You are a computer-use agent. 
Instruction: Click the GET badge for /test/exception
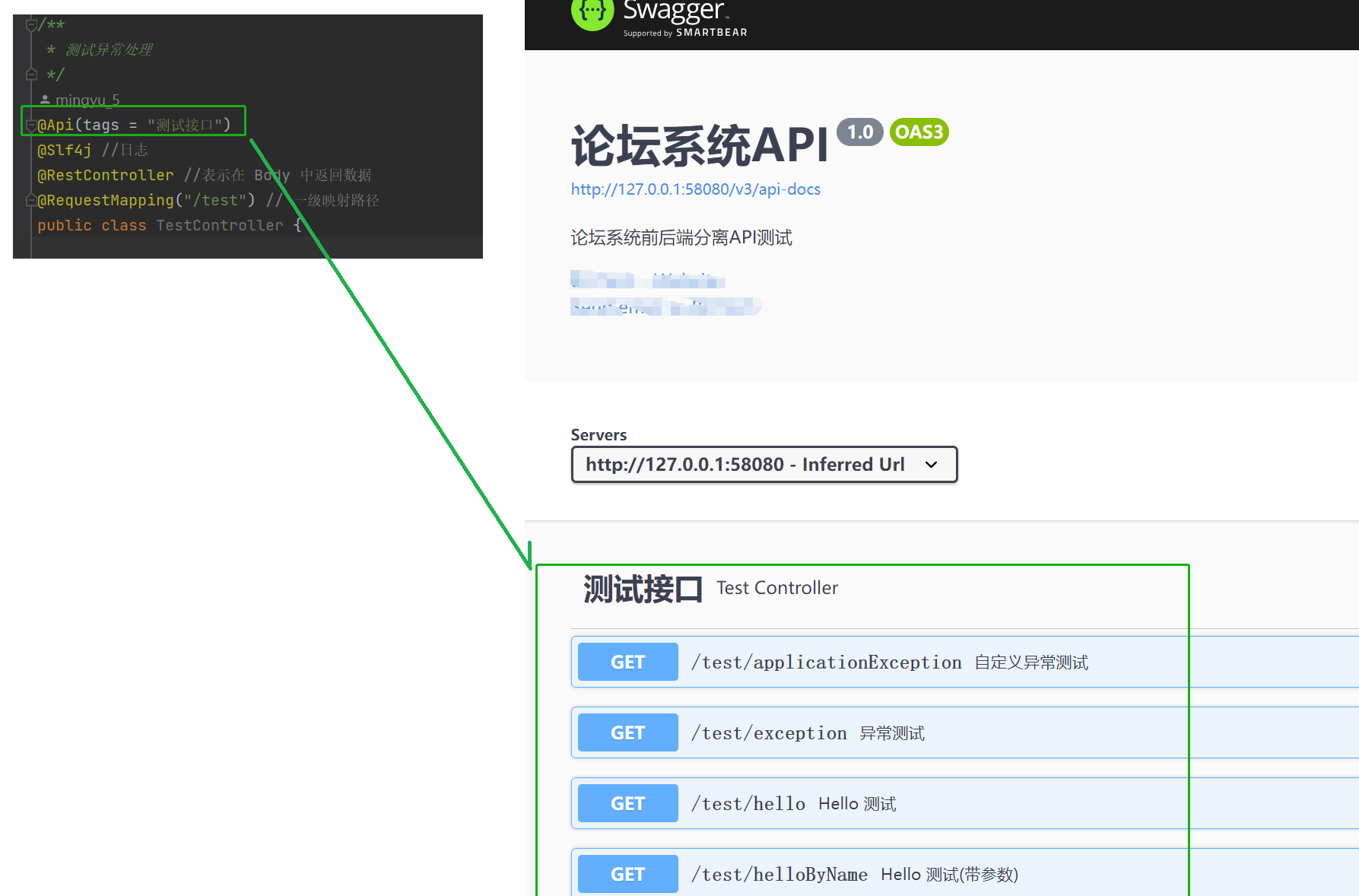[627, 732]
